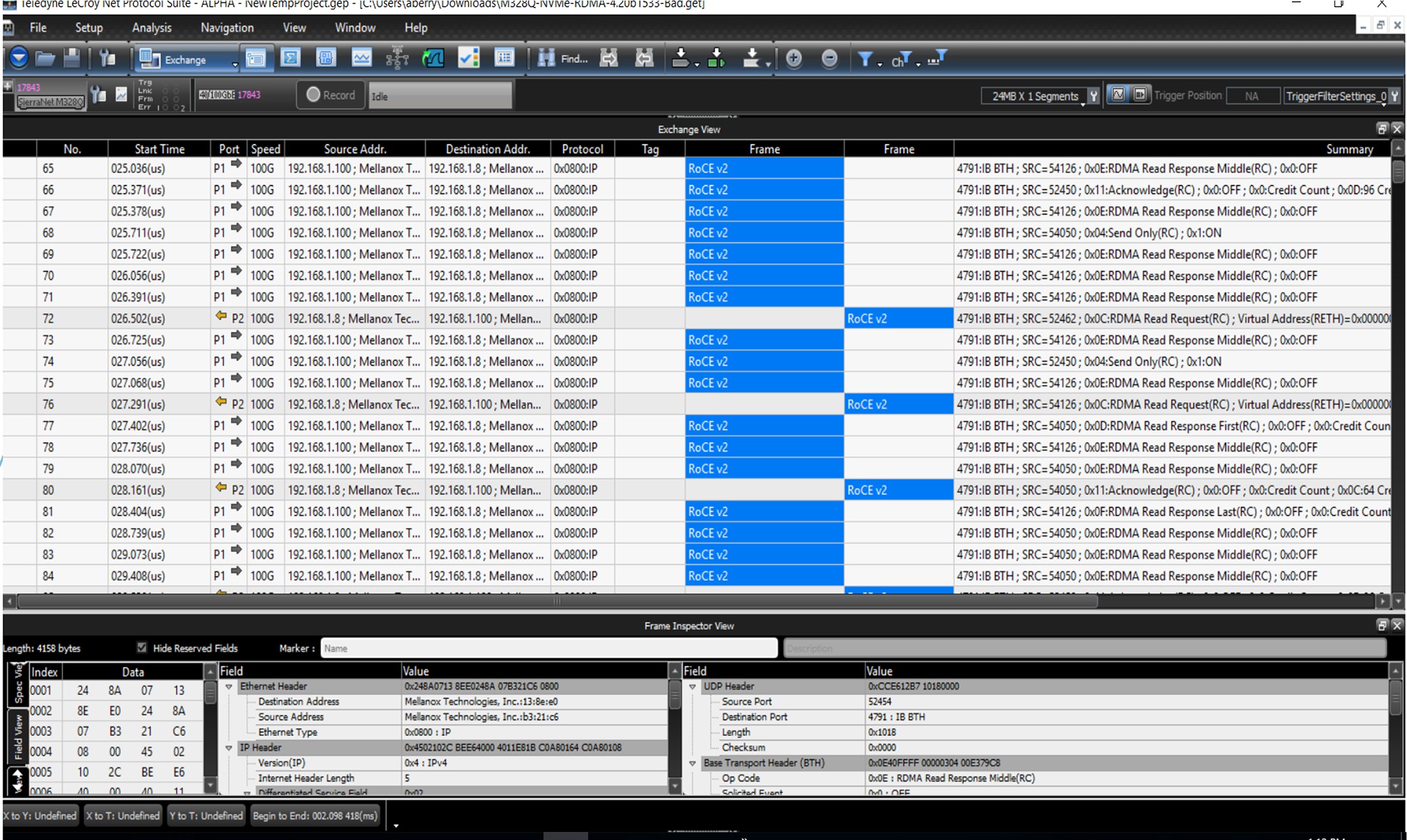This screenshot has width=1407, height=840.
Task: Click the zoom out minus icon
Action: pos(830,59)
